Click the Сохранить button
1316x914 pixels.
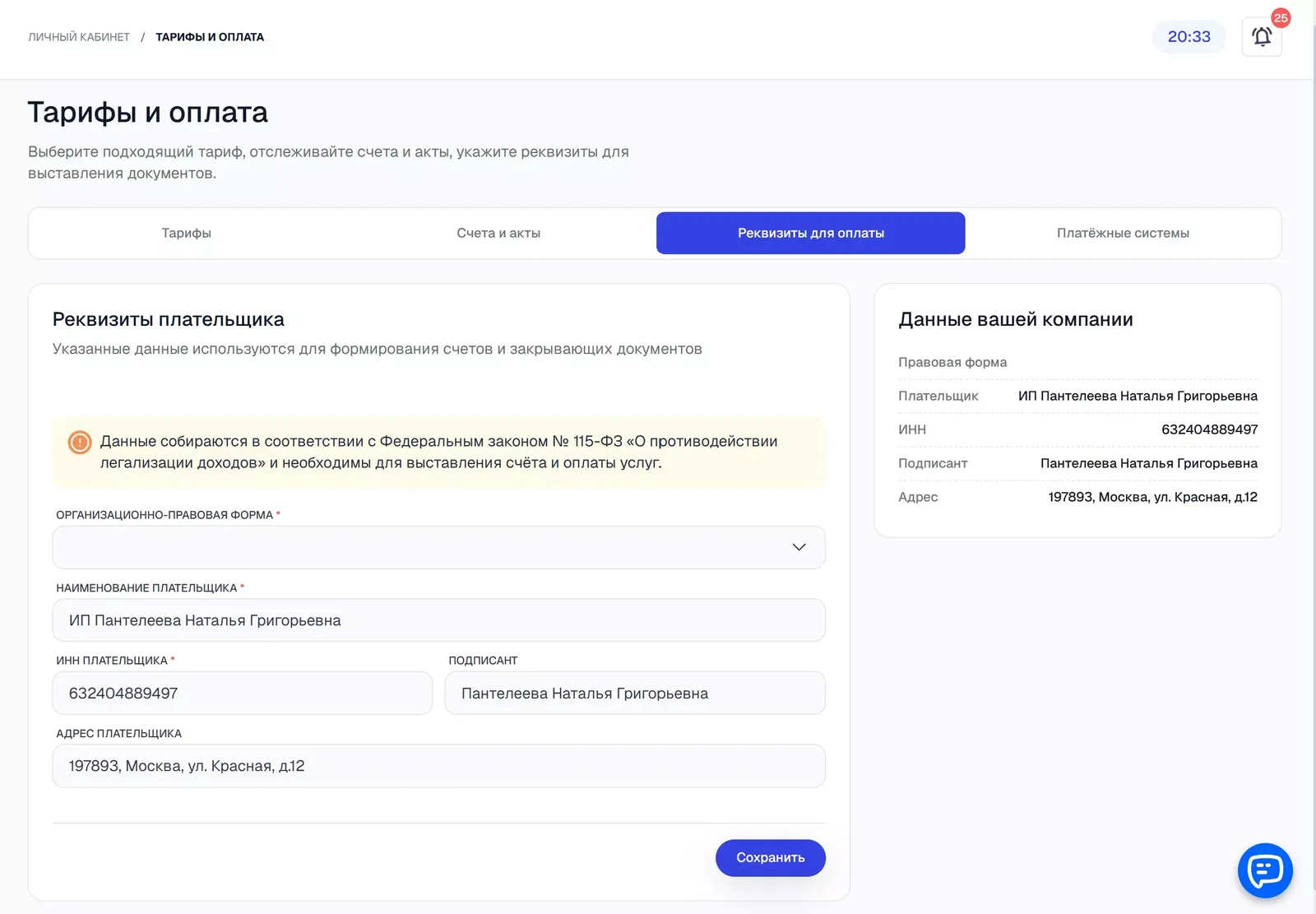tap(770, 857)
